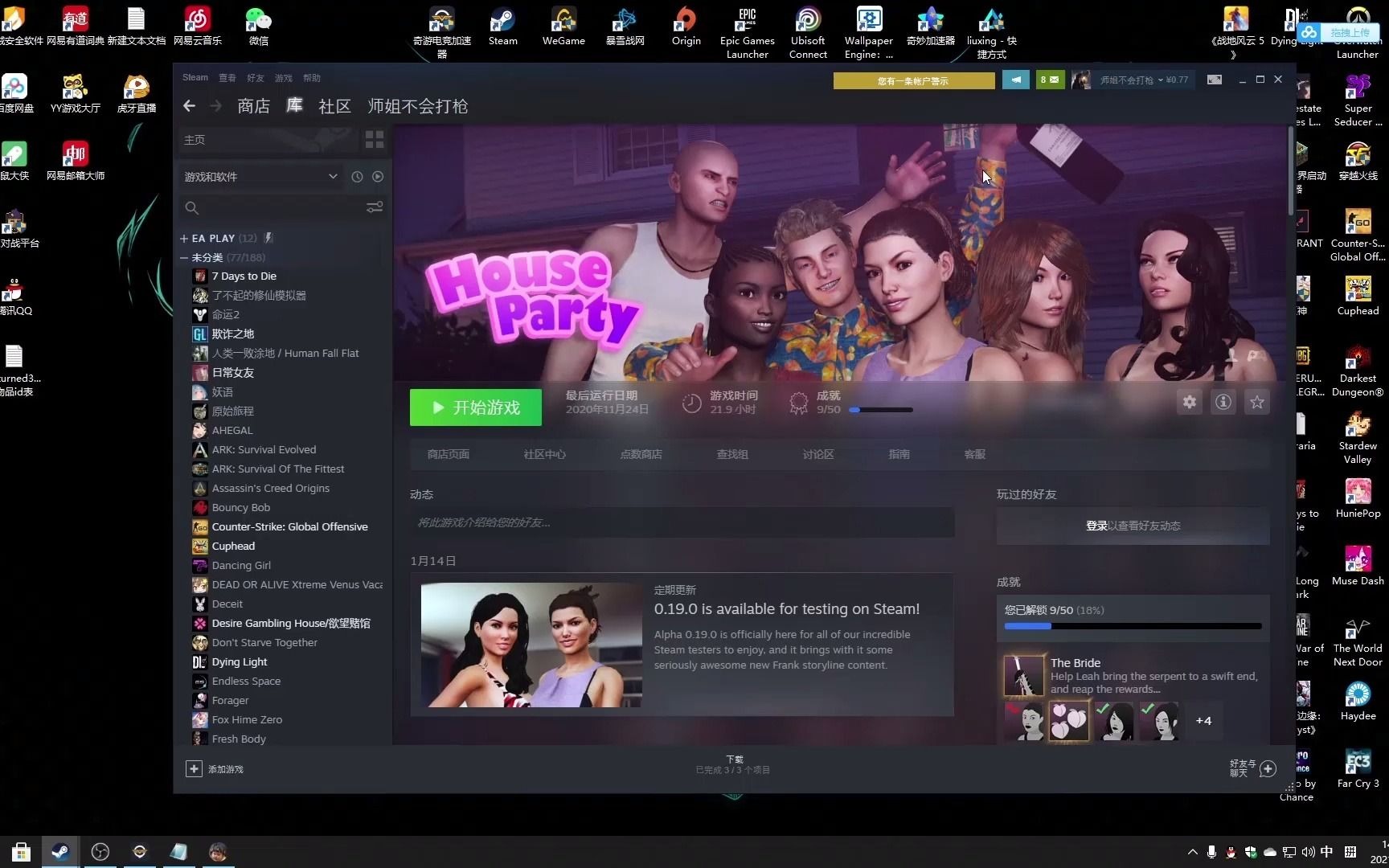Open the 好友 menu

pos(256,78)
